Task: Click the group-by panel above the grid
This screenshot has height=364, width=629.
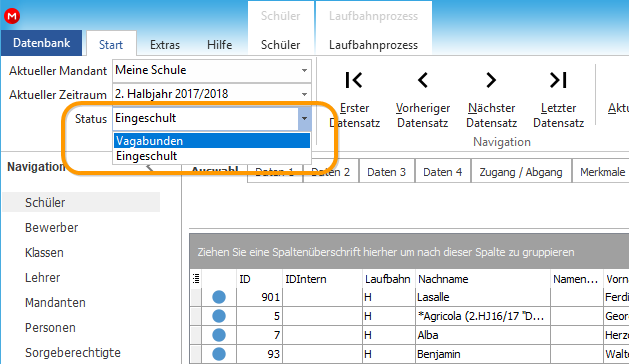Action: click(x=409, y=252)
